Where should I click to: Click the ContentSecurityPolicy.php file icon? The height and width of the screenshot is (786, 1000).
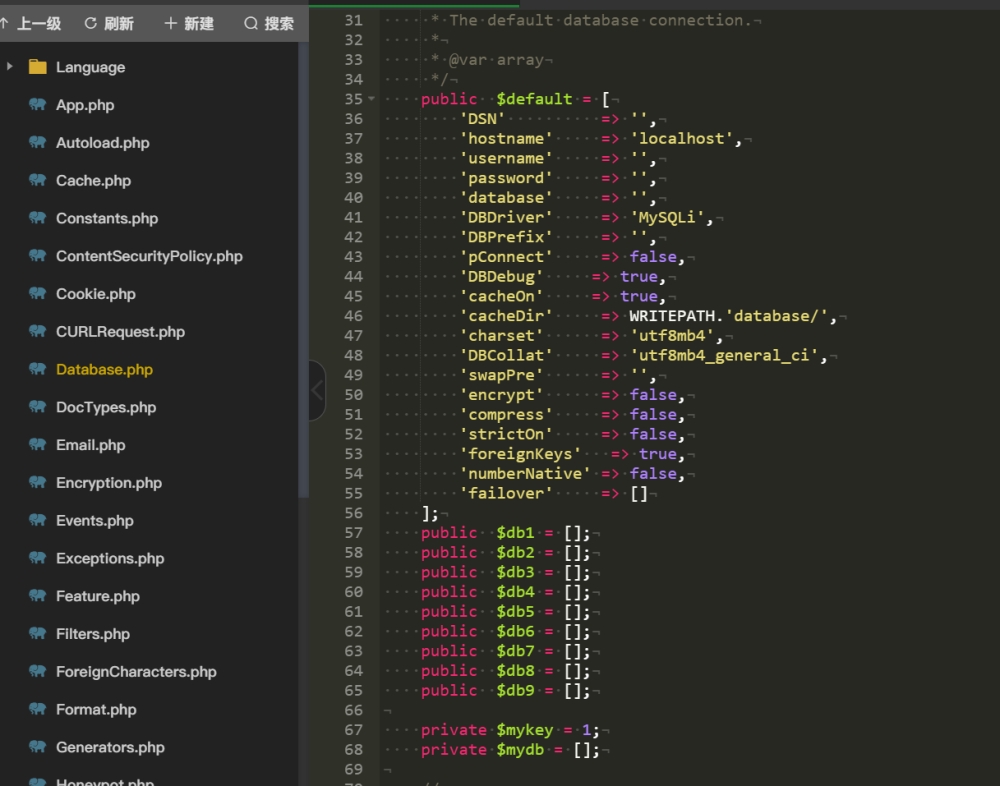click(x=38, y=255)
